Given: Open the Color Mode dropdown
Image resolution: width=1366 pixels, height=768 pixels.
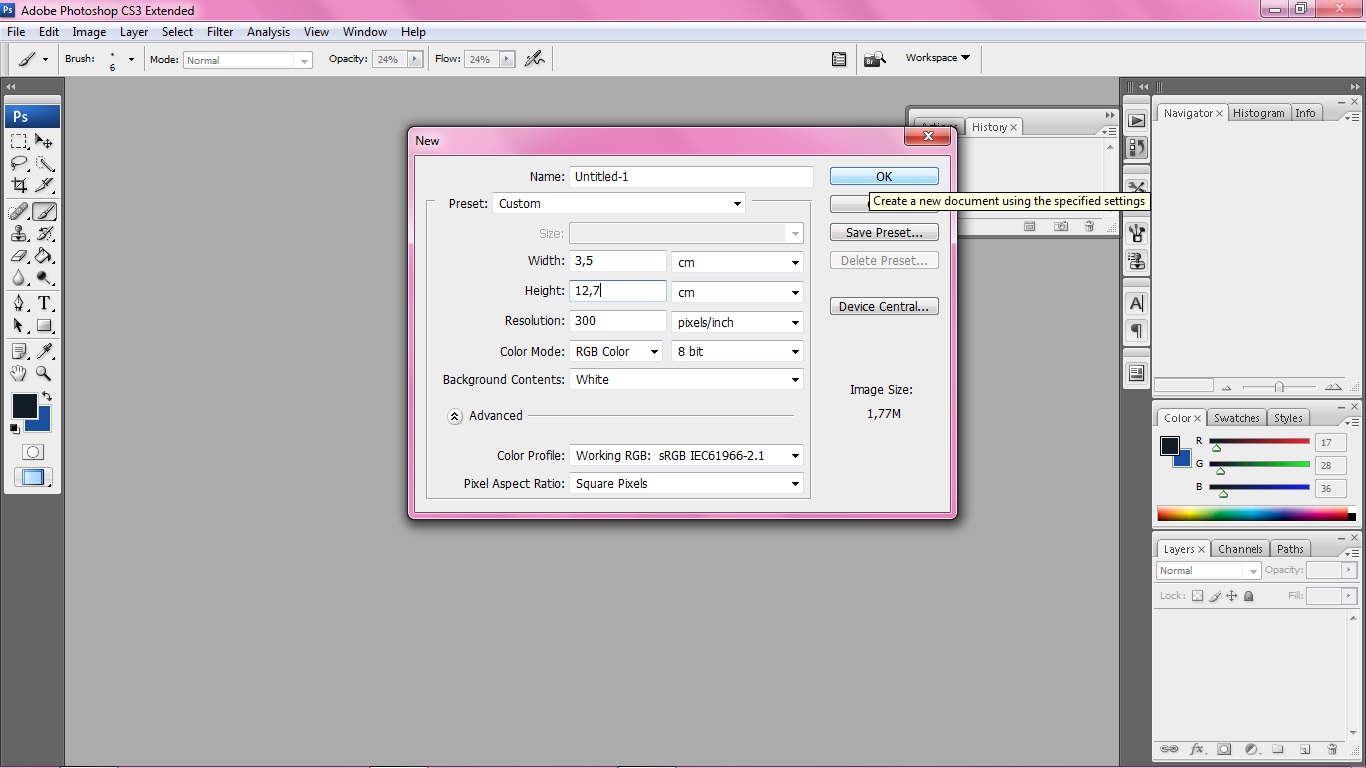Looking at the screenshot, I should [616, 352].
